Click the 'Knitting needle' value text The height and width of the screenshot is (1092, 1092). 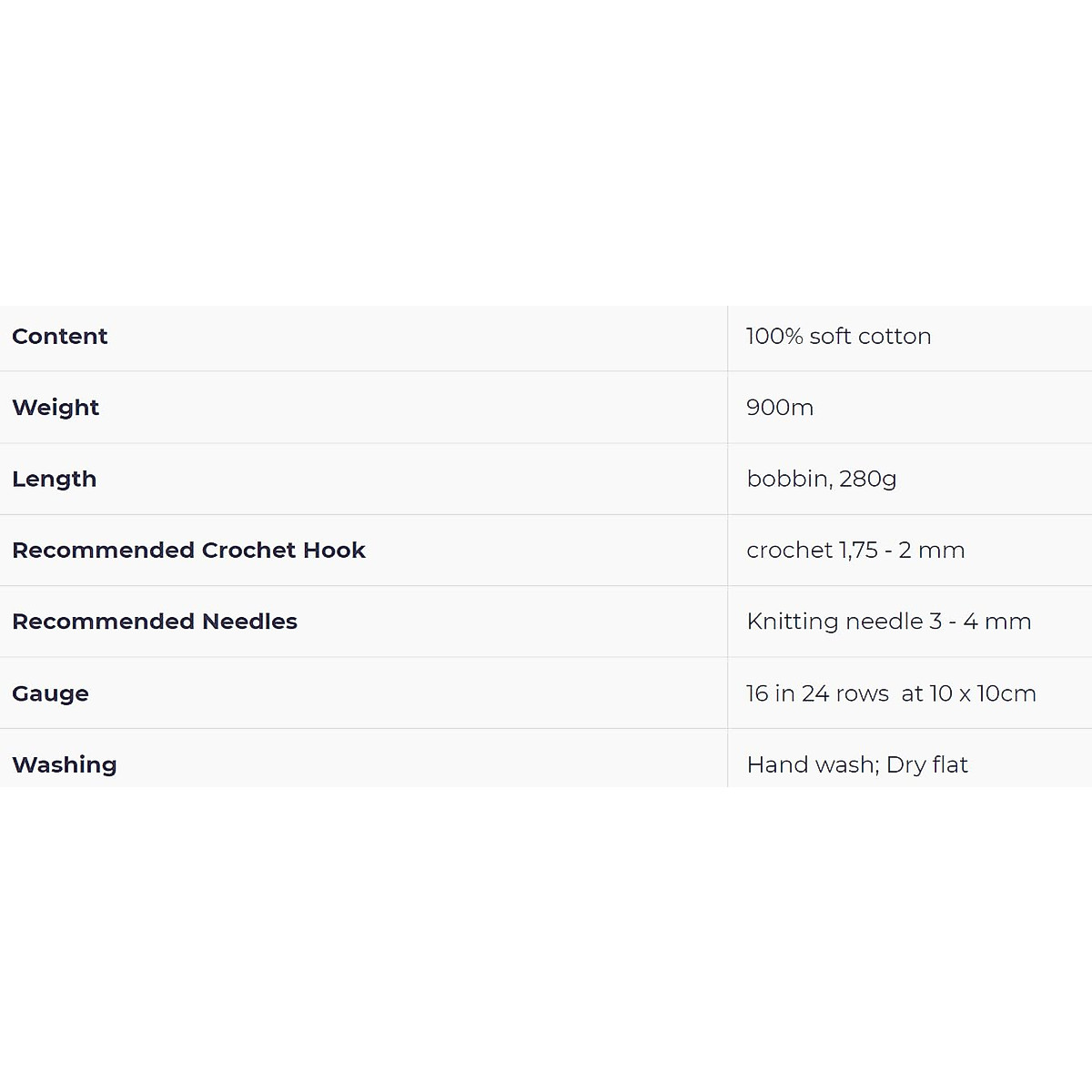(834, 622)
